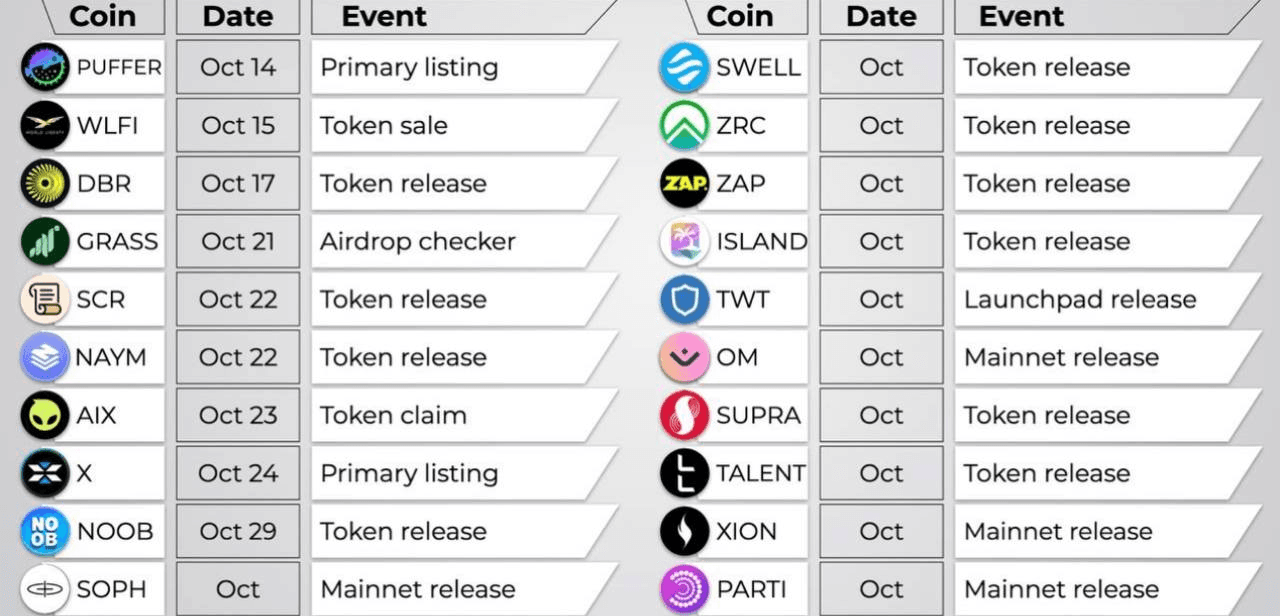Select the Token sale event for WLFI

(384, 125)
